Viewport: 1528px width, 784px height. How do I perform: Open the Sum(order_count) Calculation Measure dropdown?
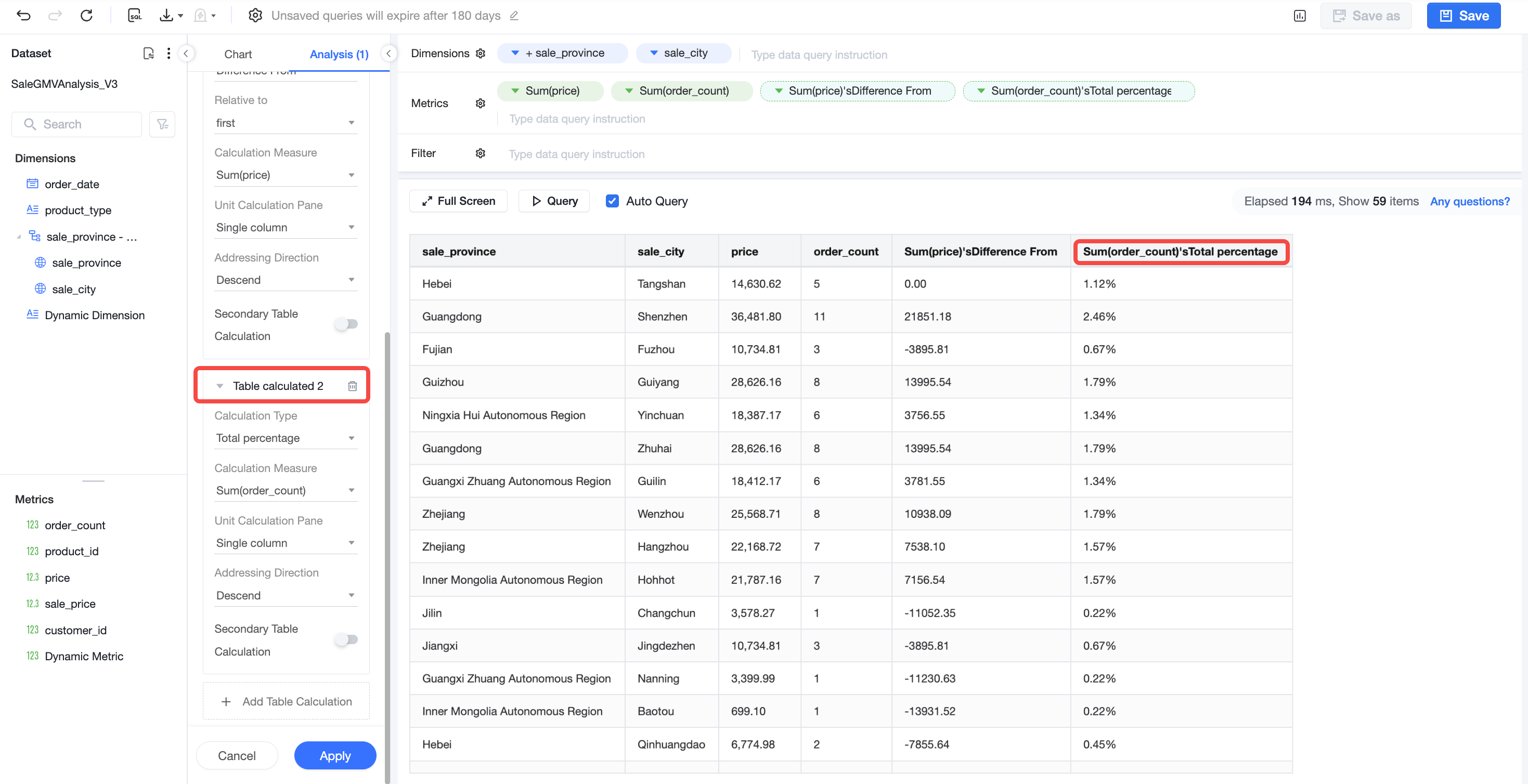(x=286, y=490)
